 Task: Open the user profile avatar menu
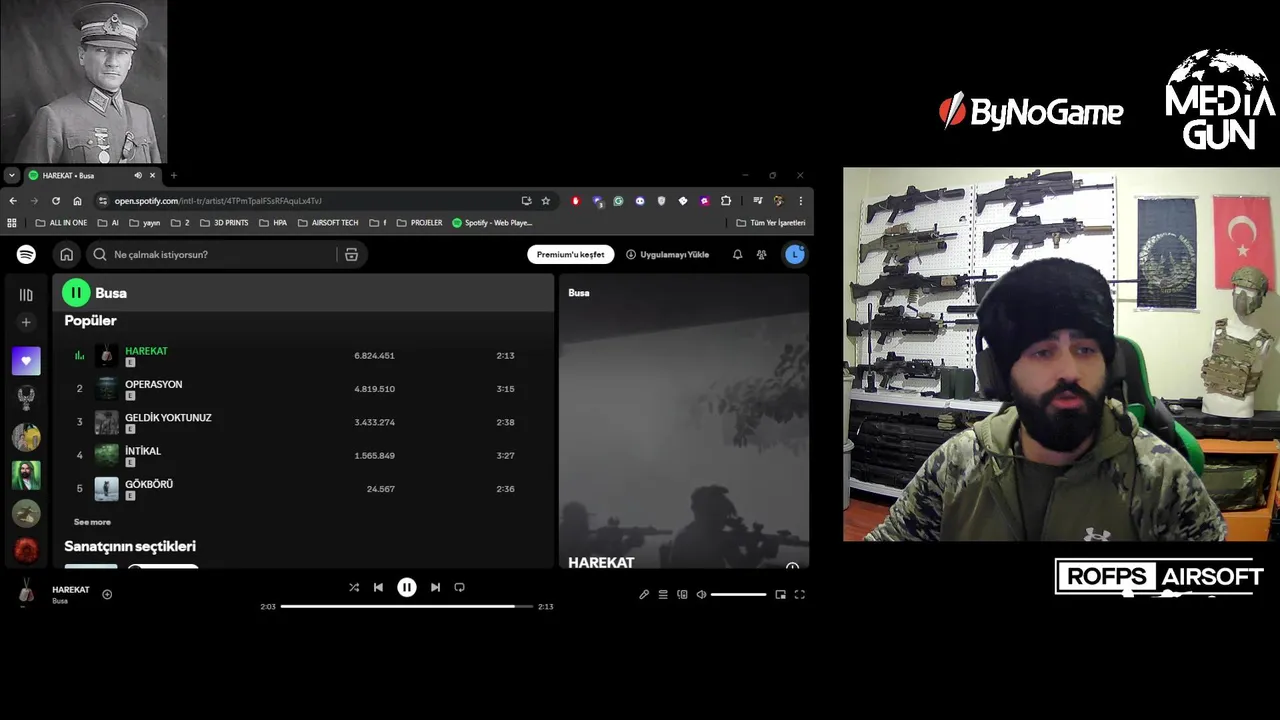(x=795, y=255)
